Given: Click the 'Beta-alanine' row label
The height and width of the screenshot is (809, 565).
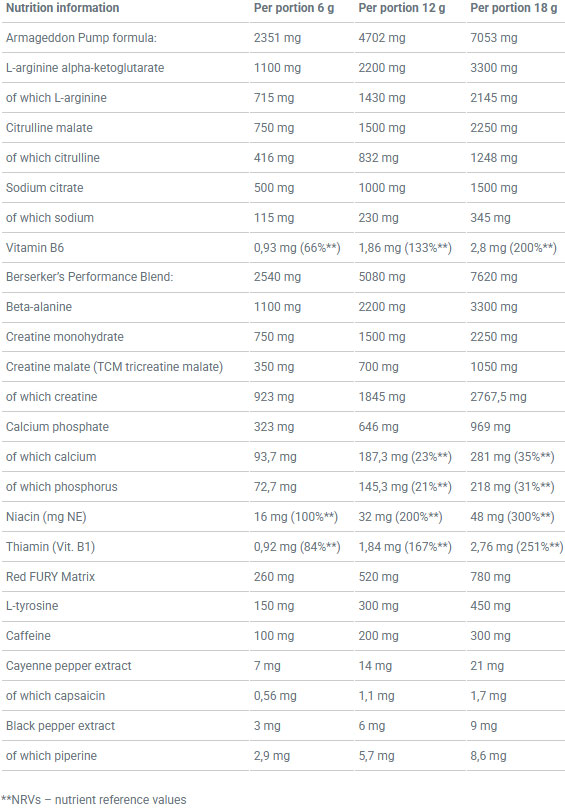Looking at the screenshot, I should [x=39, y=306].
